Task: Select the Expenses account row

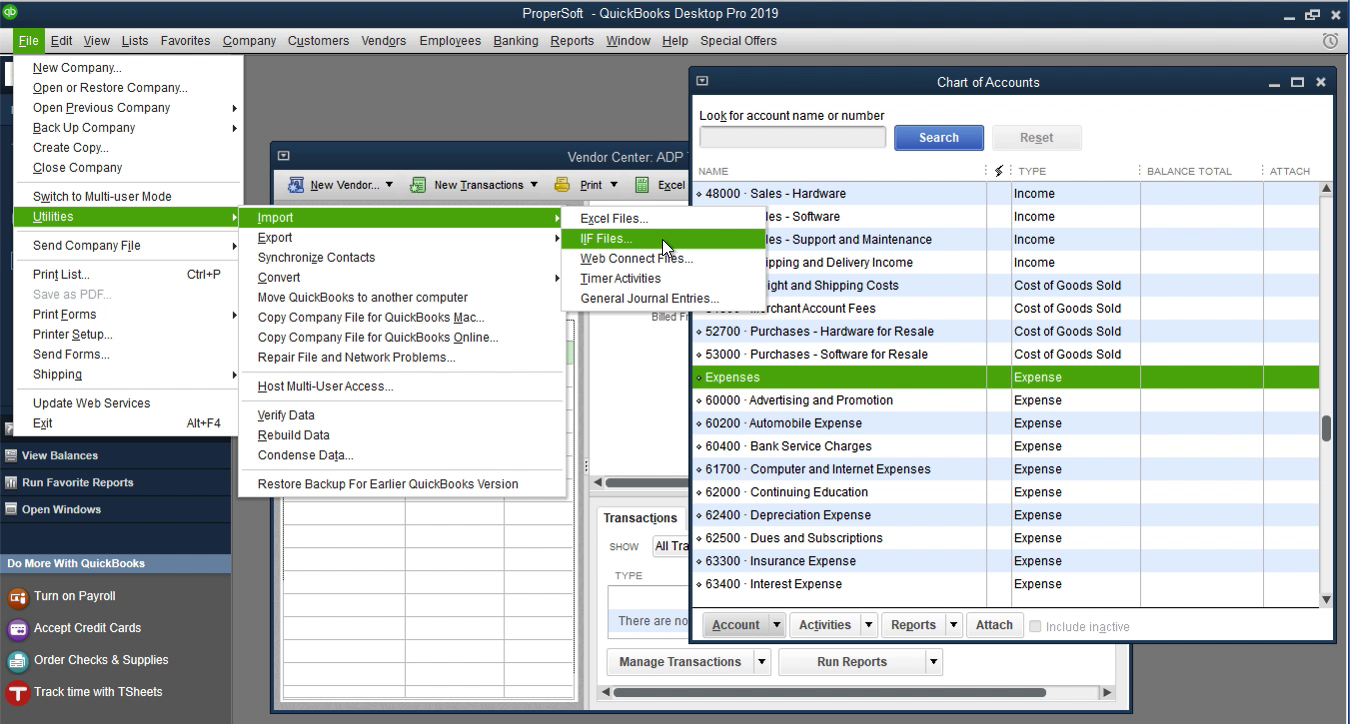Action: coord(1006,378)
